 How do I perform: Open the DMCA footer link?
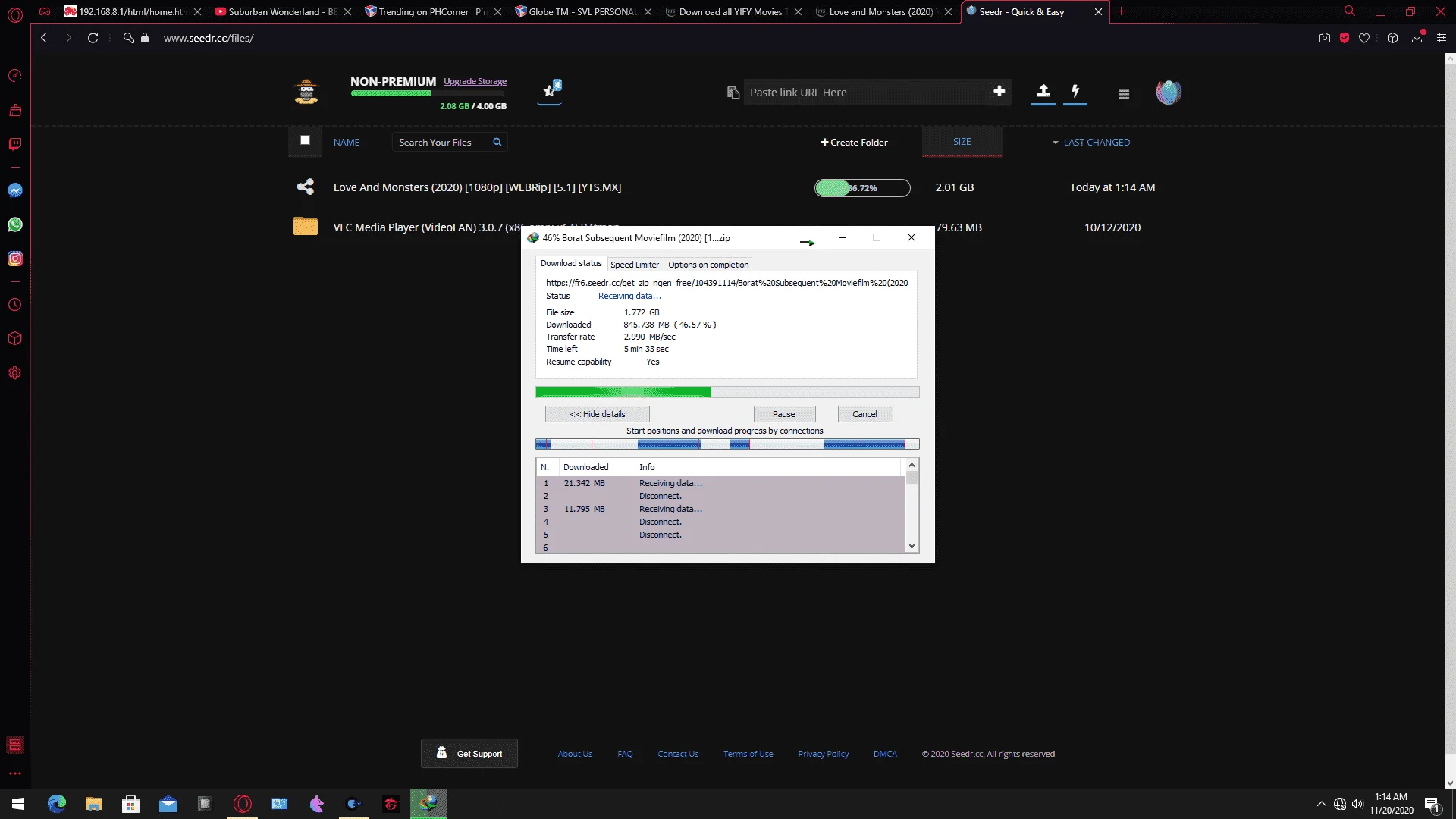click(885, 754)
